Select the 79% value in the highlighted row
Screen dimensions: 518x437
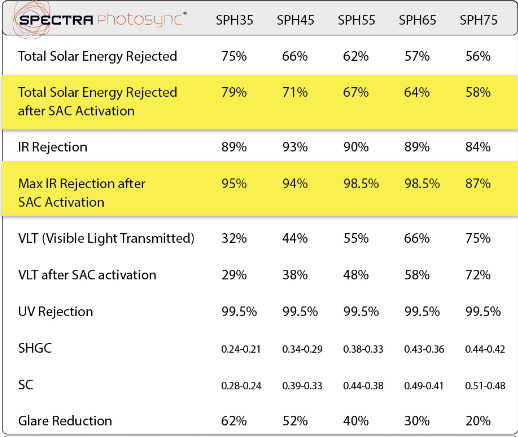point(234,92)
